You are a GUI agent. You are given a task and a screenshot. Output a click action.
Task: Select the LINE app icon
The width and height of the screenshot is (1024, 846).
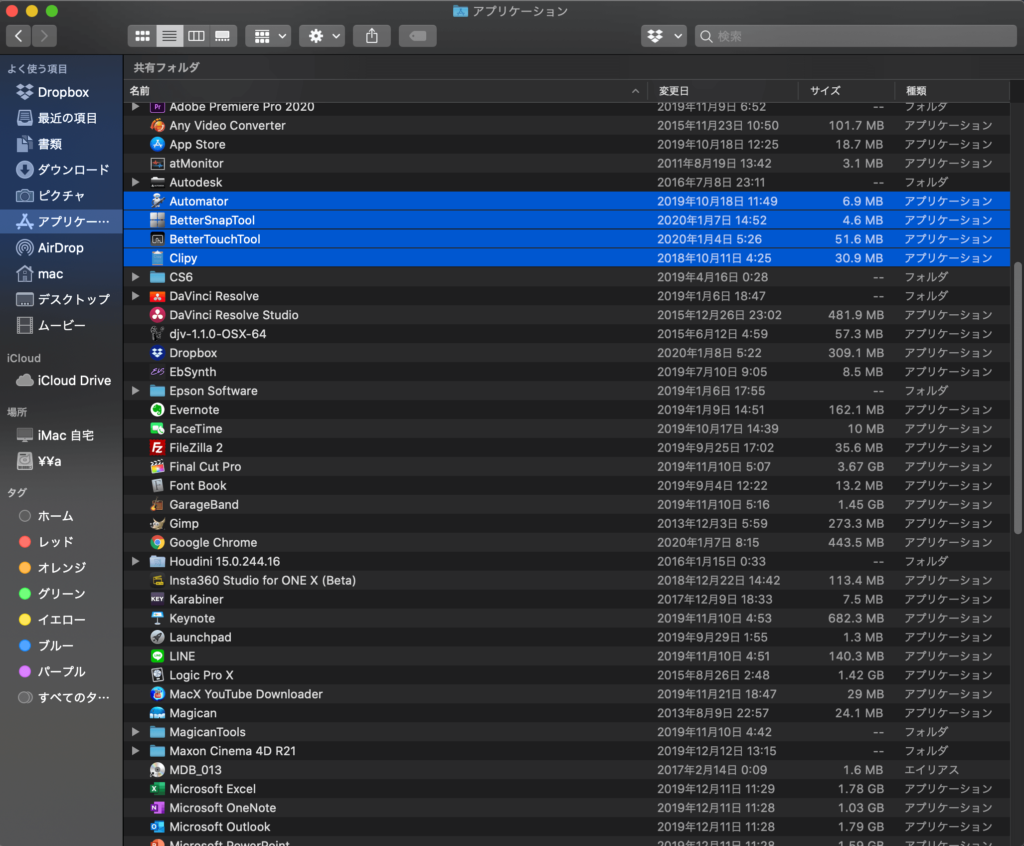[157, 656]
